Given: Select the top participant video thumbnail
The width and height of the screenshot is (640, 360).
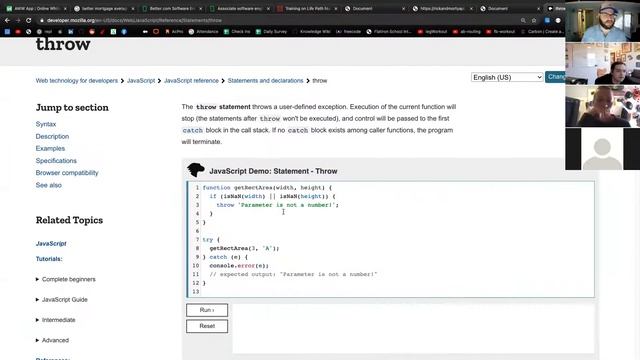Looking at the screenshot, I should click(602, 21).
